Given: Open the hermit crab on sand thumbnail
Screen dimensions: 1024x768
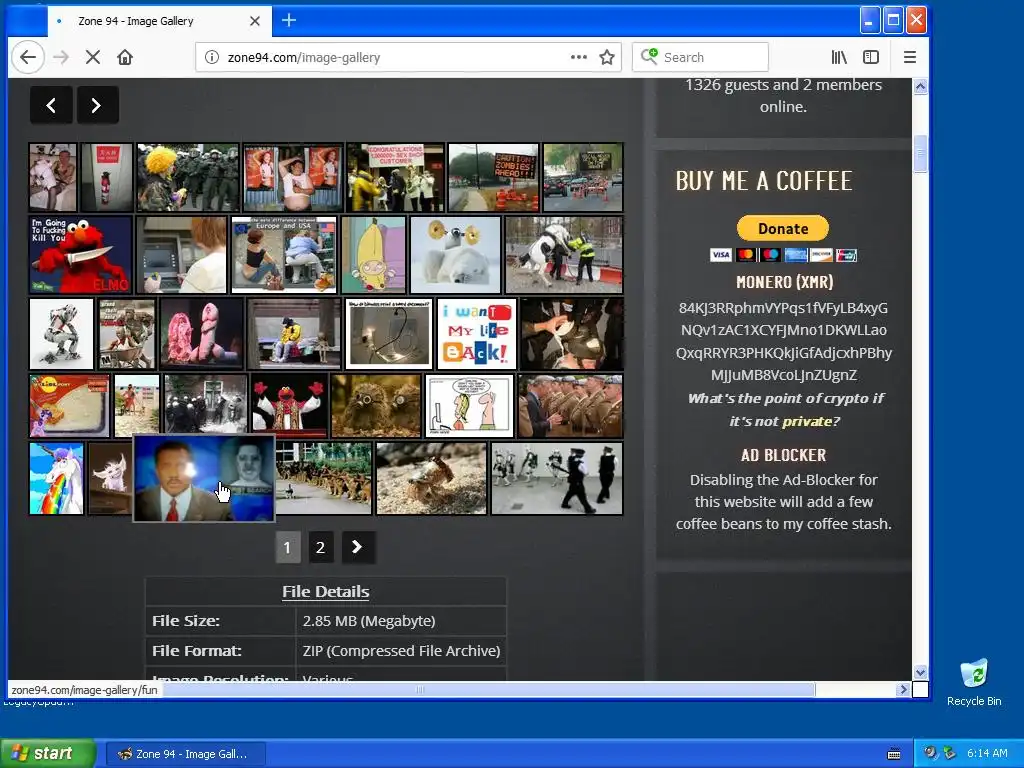Looking at the screenshot, I should pos(431,479).
